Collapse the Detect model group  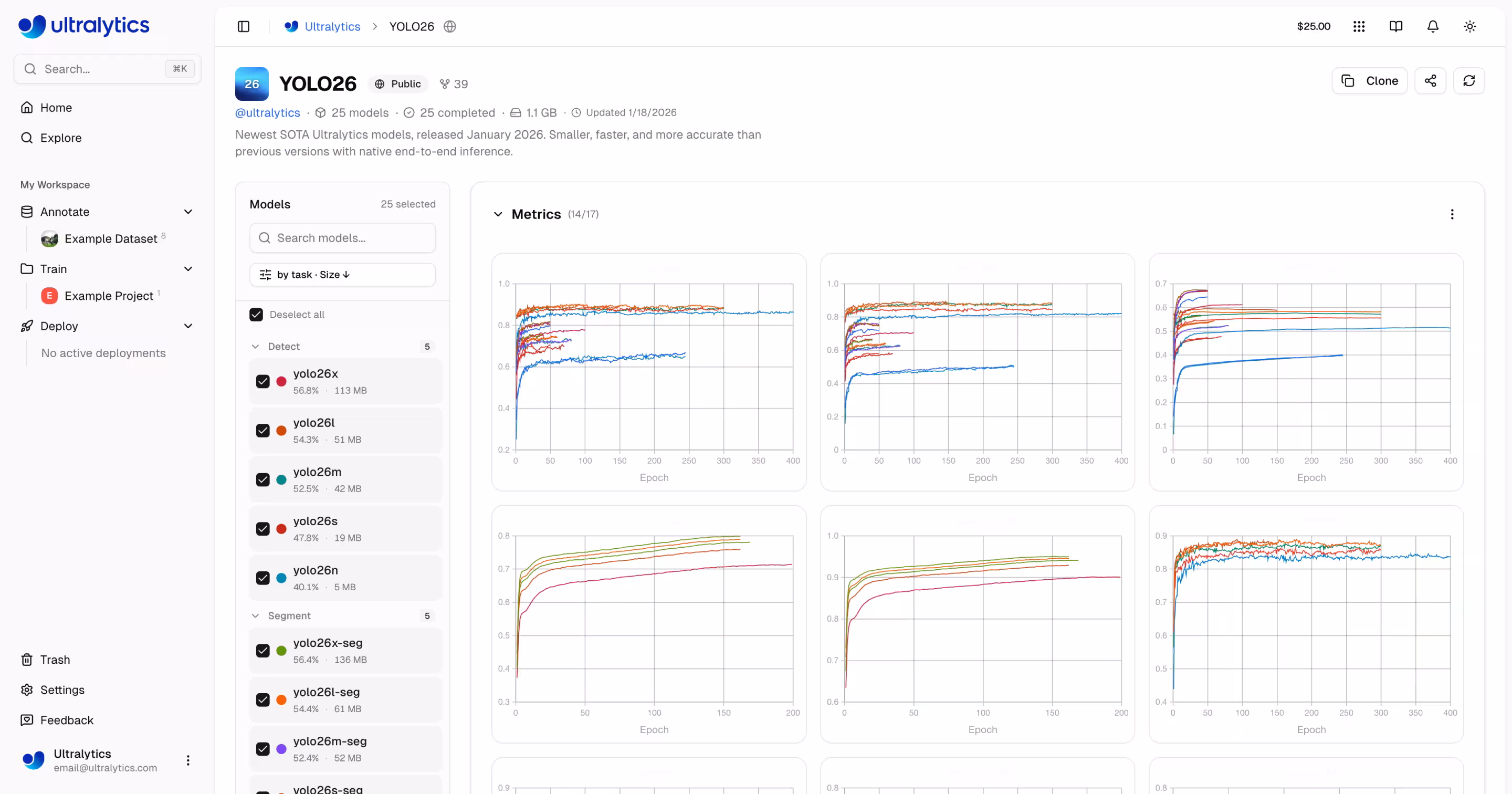[255, 346]
